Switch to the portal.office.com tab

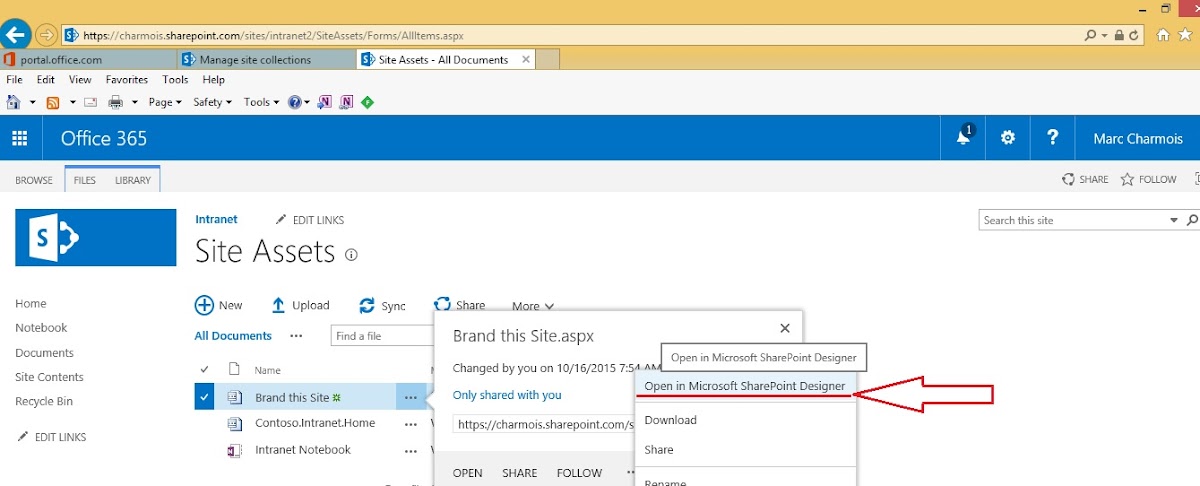click(88, 60)
